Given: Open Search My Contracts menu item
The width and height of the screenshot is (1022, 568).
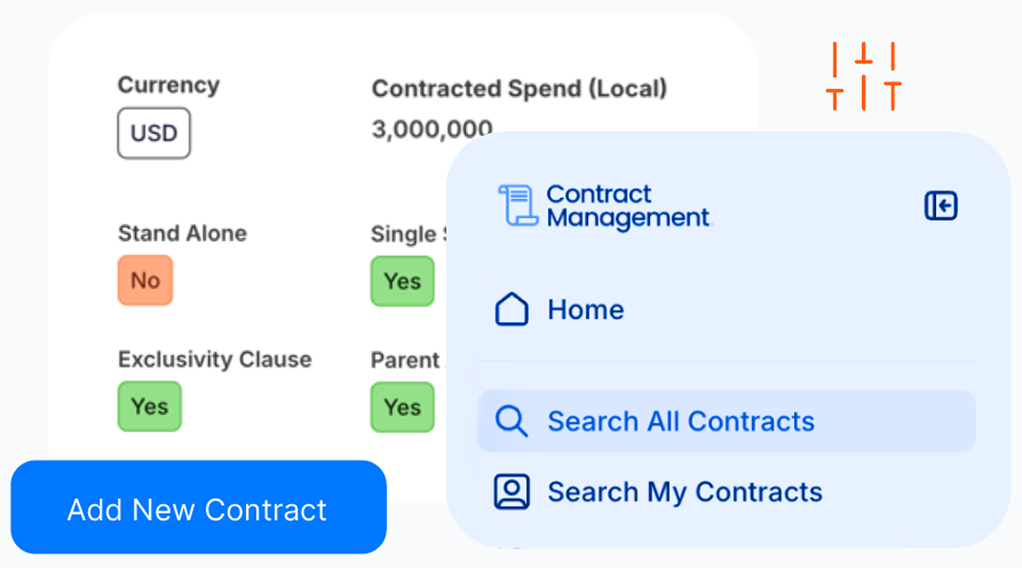Looking at the screenshot, I should tap(684, 492).
